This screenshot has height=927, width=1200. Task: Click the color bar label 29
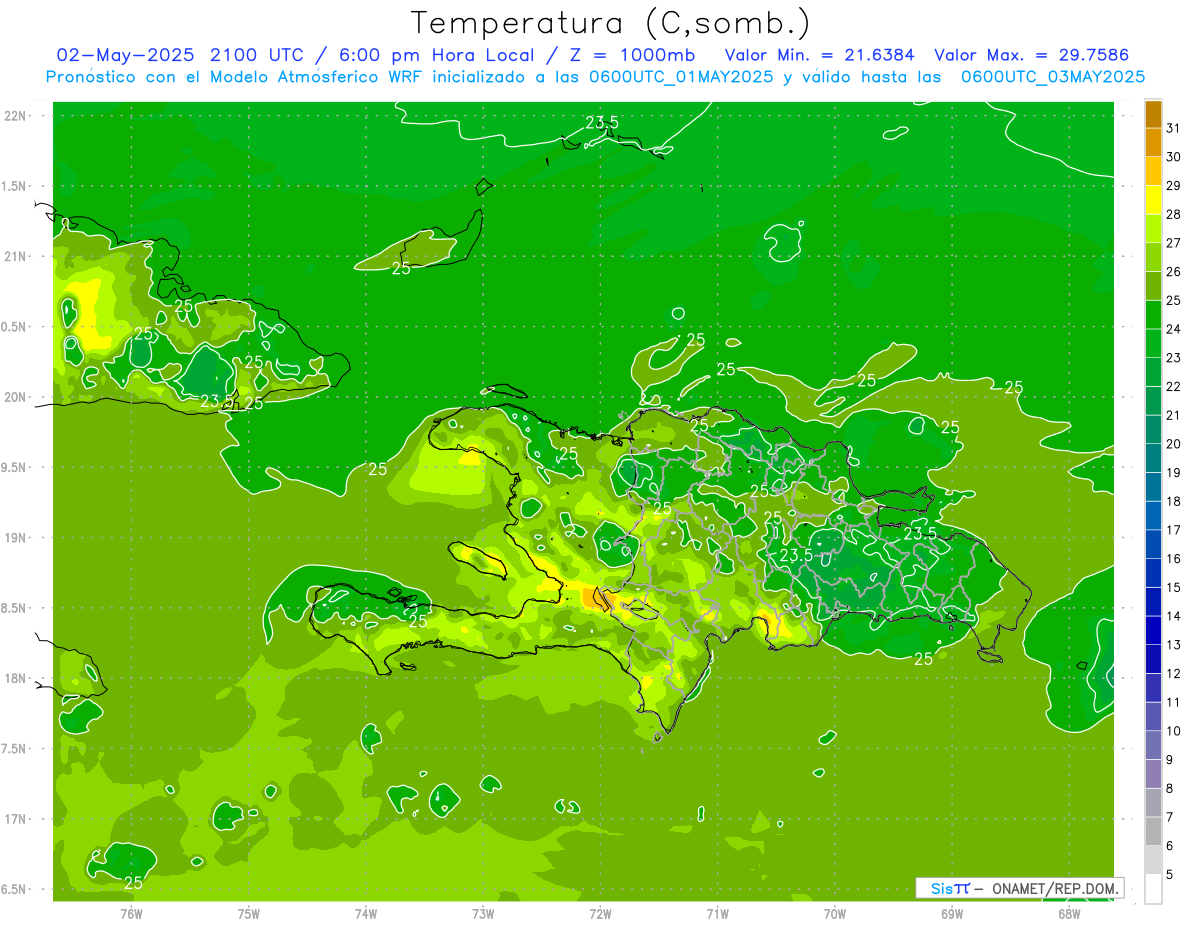click(1173, 185)
